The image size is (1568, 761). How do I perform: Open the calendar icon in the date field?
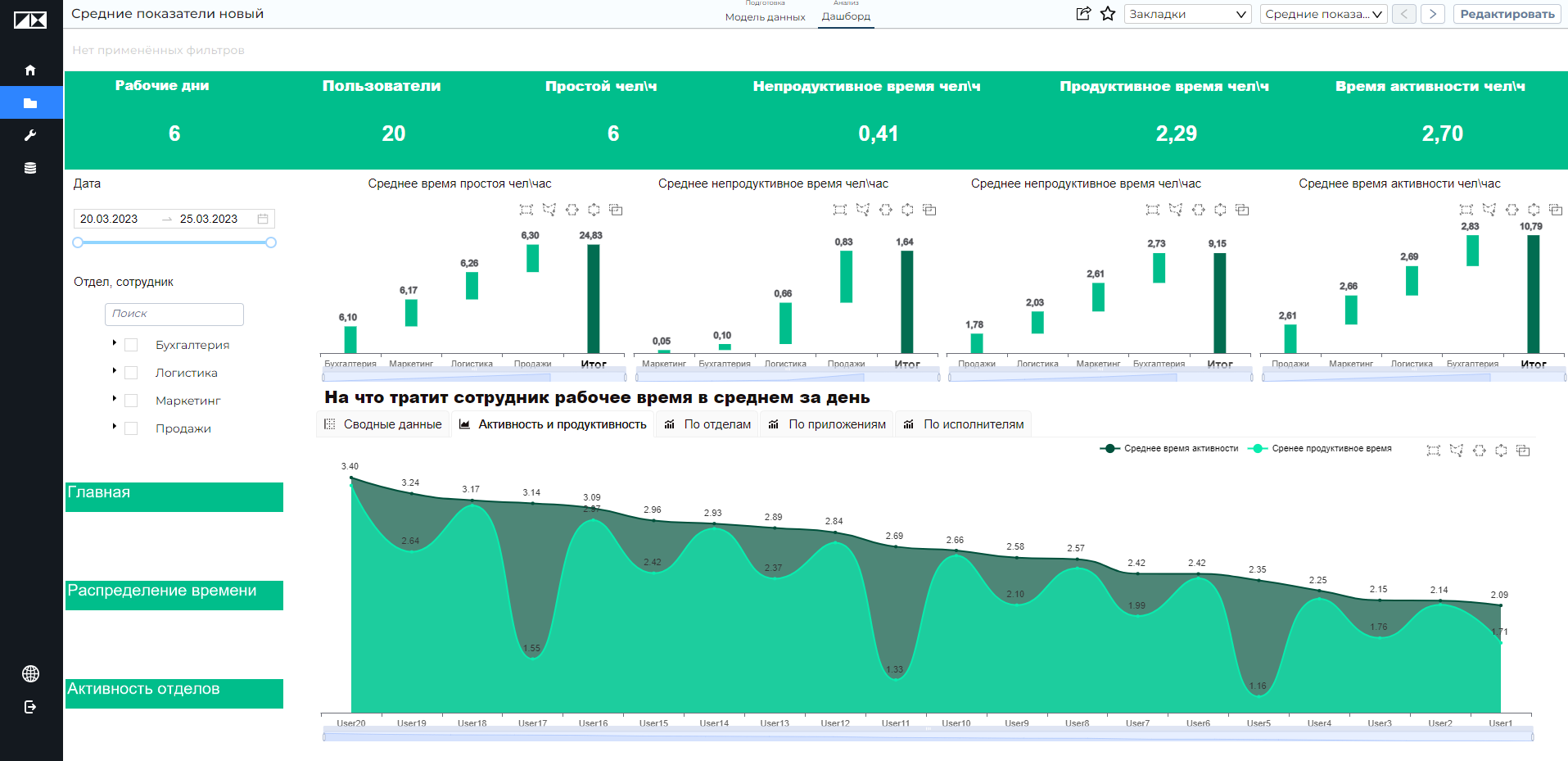tap(263, 219)
